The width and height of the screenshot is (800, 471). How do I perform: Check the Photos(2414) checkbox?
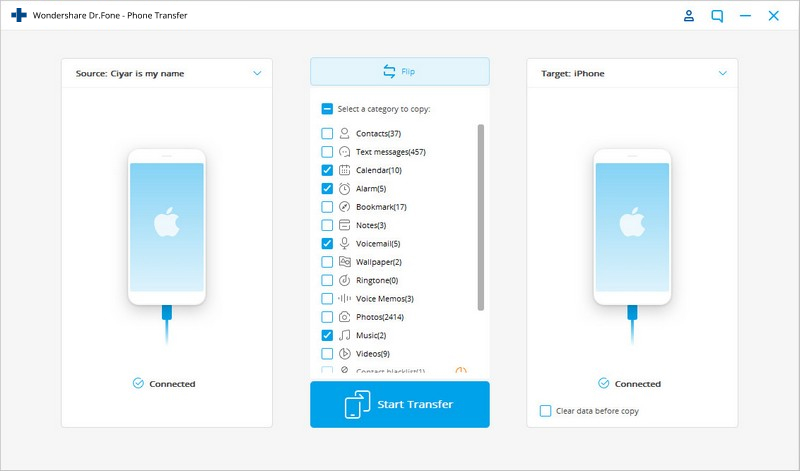[x=327, y=317]
